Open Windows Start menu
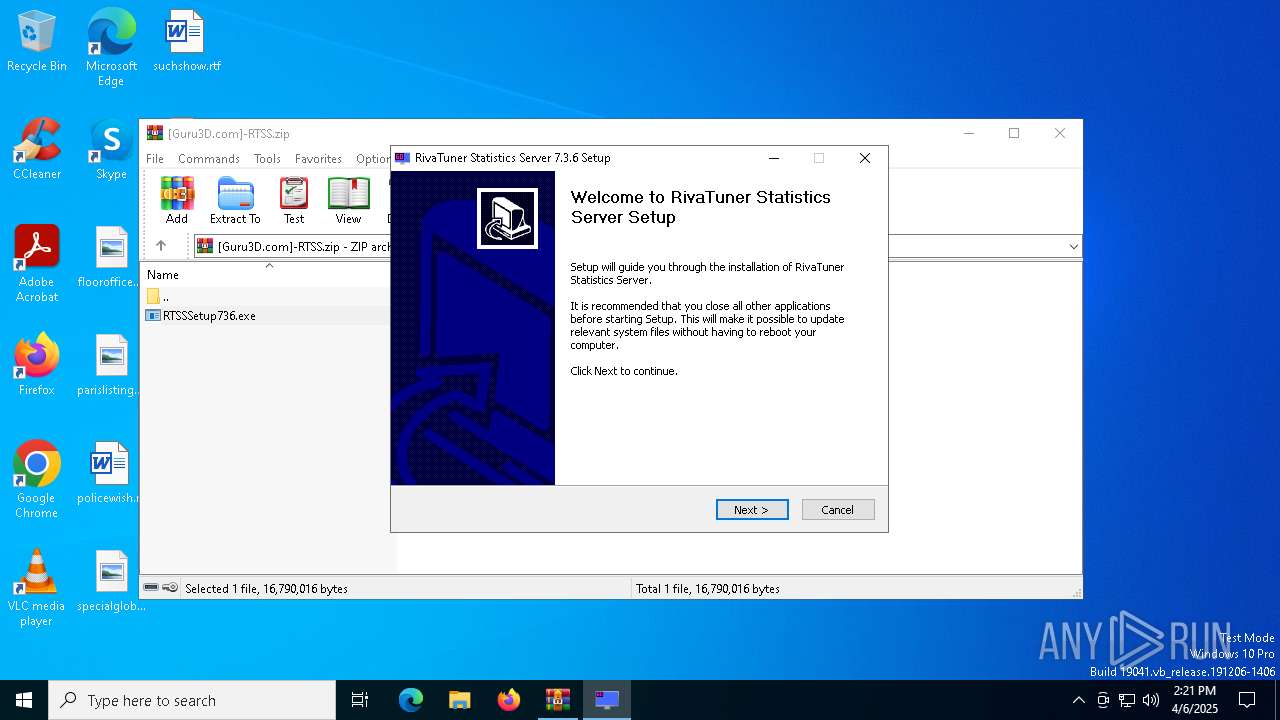Viewport: 1280px width, 720px height. point(24,700)
